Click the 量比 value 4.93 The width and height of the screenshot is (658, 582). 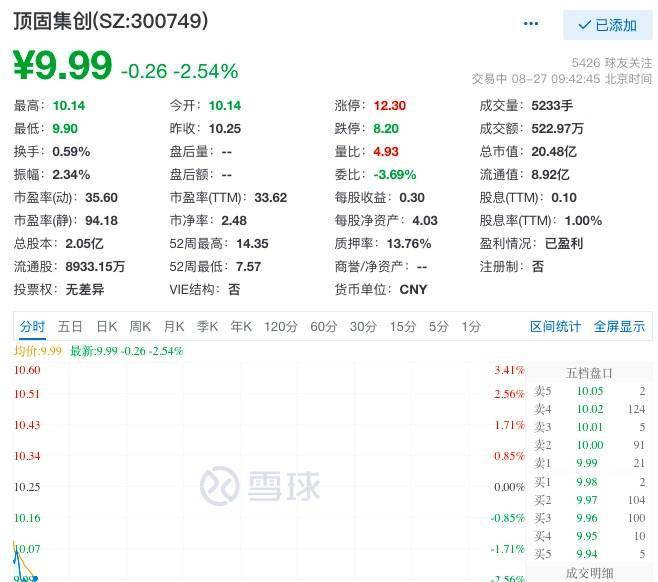click(x=386, y=151)
